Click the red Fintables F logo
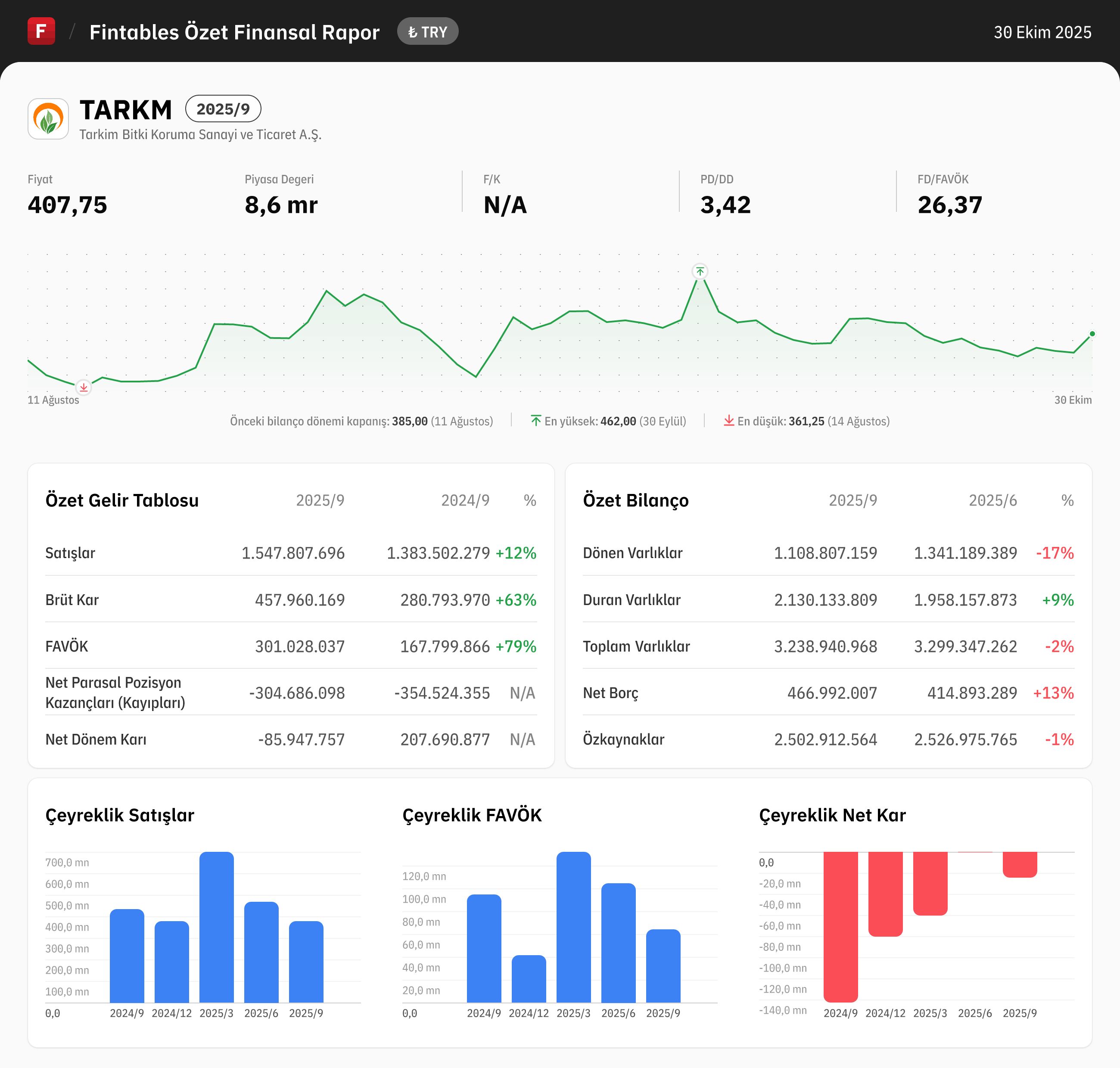Screen dimensions: 1120x1068 [x=41, y=31]
